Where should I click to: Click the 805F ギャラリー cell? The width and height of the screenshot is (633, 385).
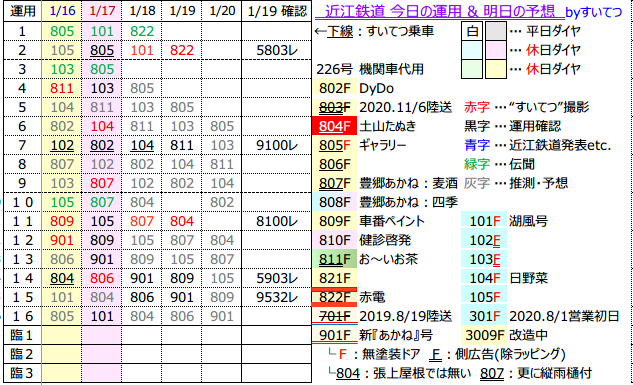[335, 145]
